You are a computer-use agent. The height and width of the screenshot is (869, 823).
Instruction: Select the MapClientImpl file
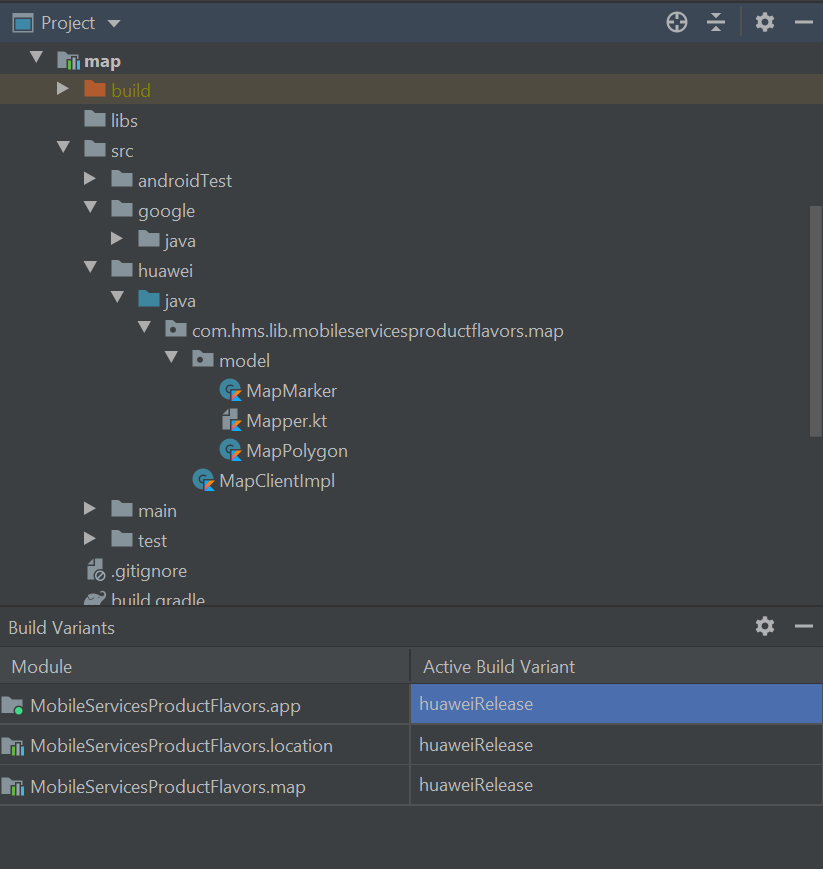[277, 480]
